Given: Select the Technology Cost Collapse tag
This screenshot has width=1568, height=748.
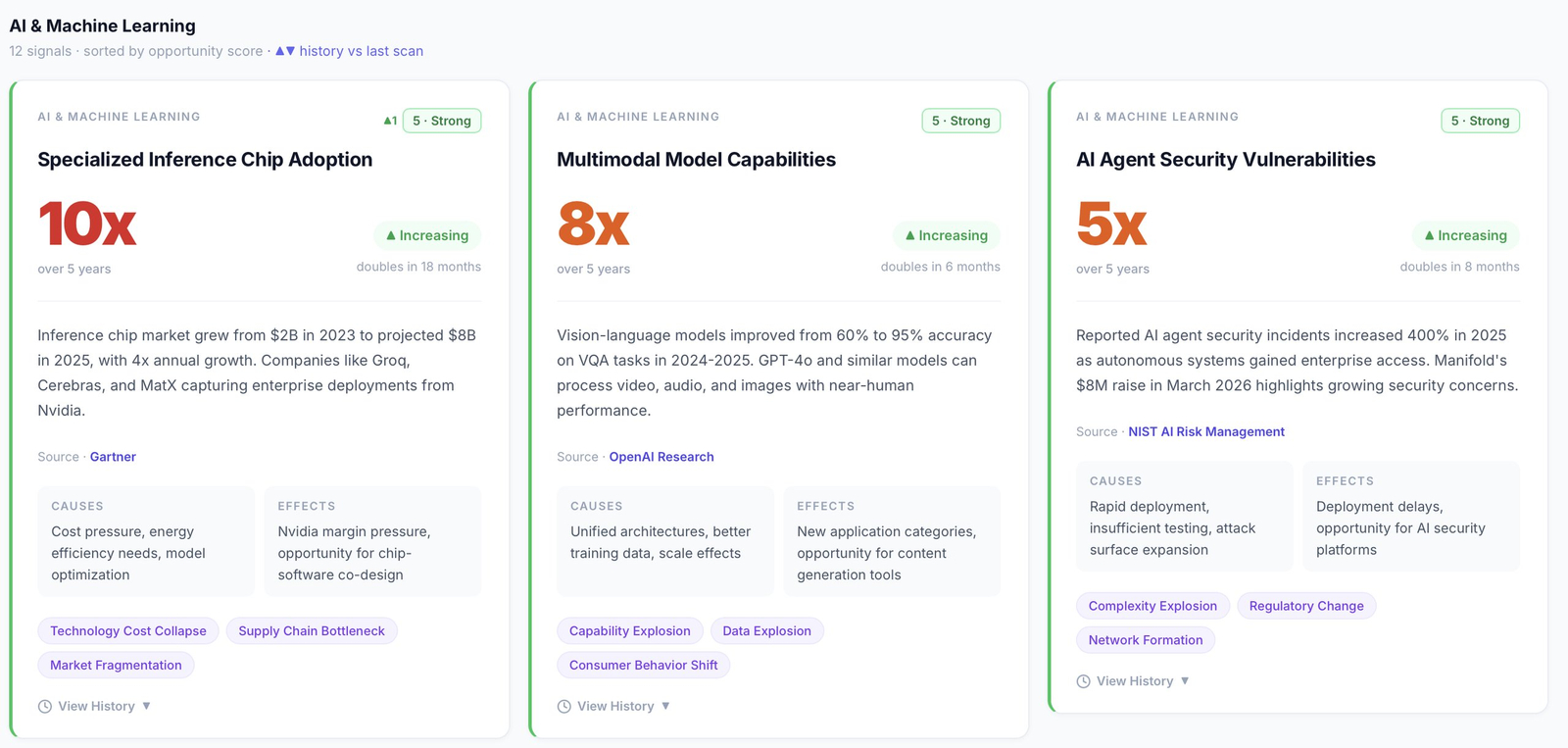Looking at the screenshot, I should [128, 631].
